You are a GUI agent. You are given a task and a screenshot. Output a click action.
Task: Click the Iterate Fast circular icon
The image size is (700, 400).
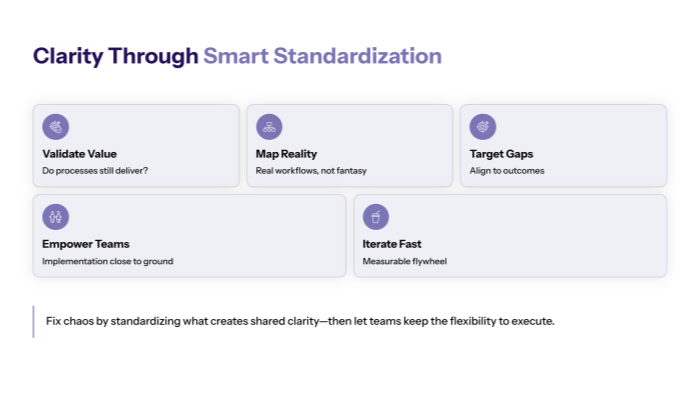coord(376,216)
